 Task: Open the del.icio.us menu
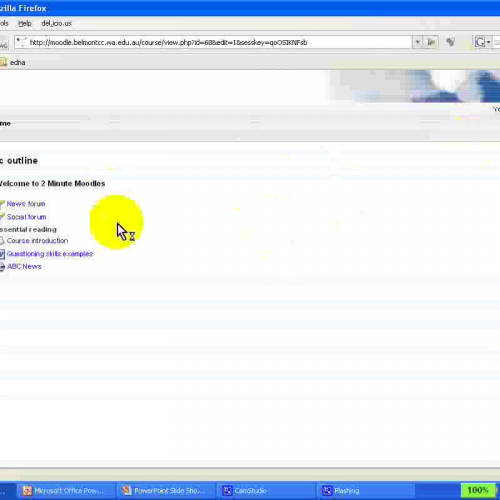tap(56, 23)
